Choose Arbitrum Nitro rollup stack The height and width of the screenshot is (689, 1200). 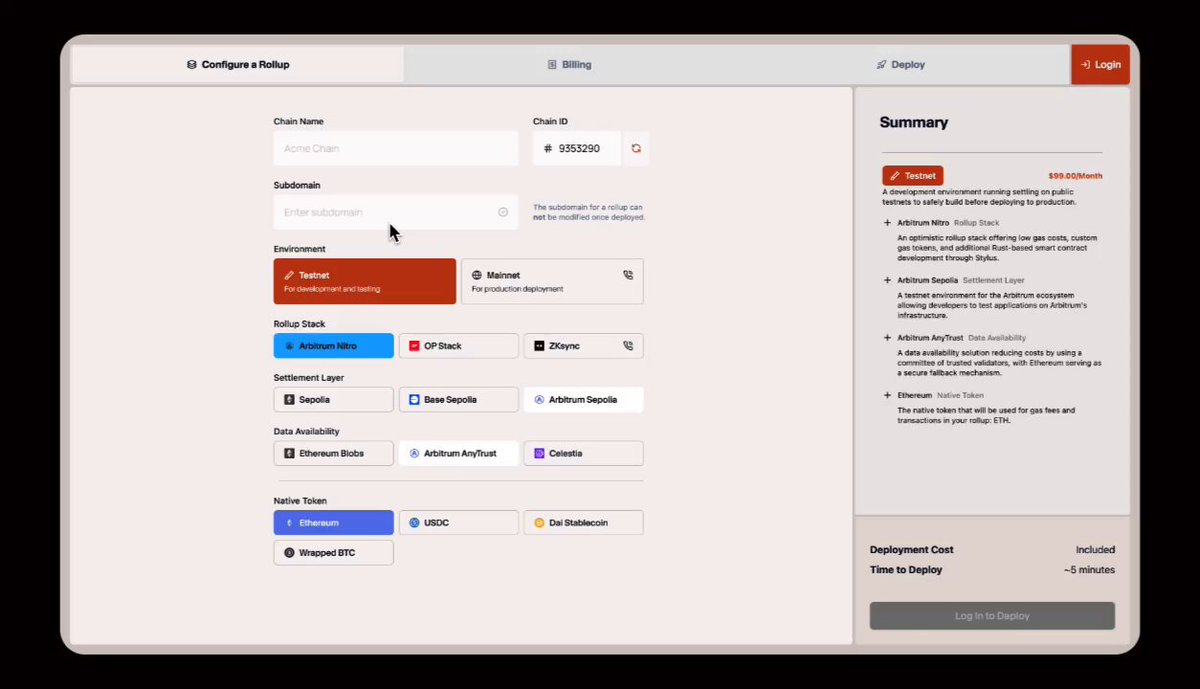click(x=333, y=346)
